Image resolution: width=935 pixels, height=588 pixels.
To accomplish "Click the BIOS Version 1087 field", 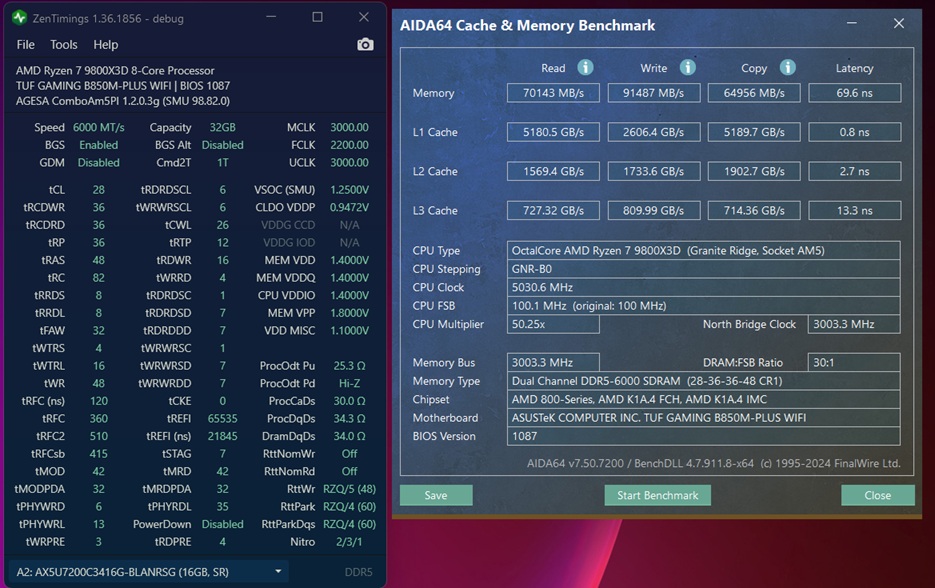I will pos(703,437).
